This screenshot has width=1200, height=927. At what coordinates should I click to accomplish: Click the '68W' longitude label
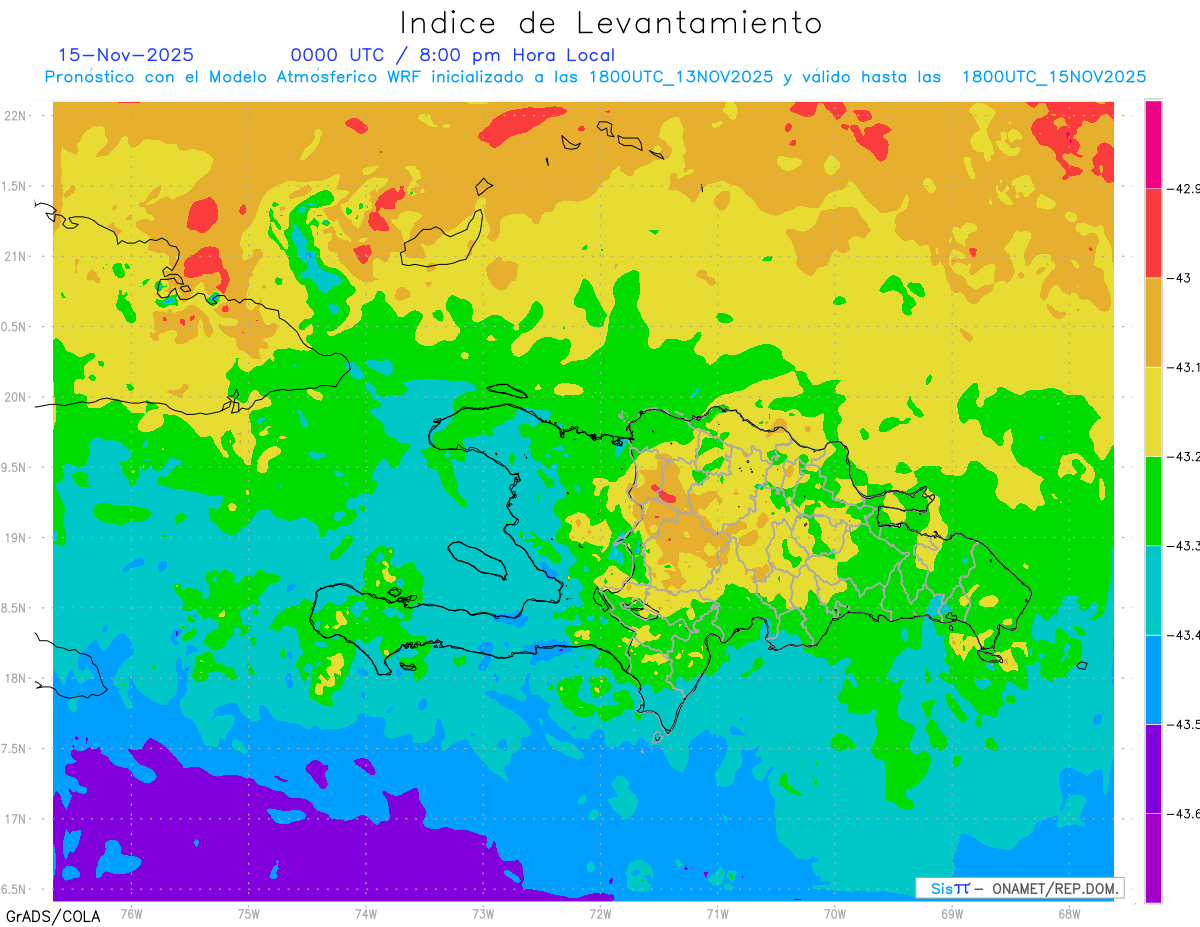(1069, 913)
